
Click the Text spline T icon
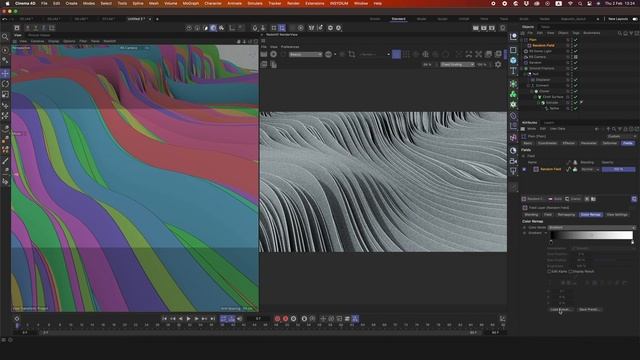513,71
